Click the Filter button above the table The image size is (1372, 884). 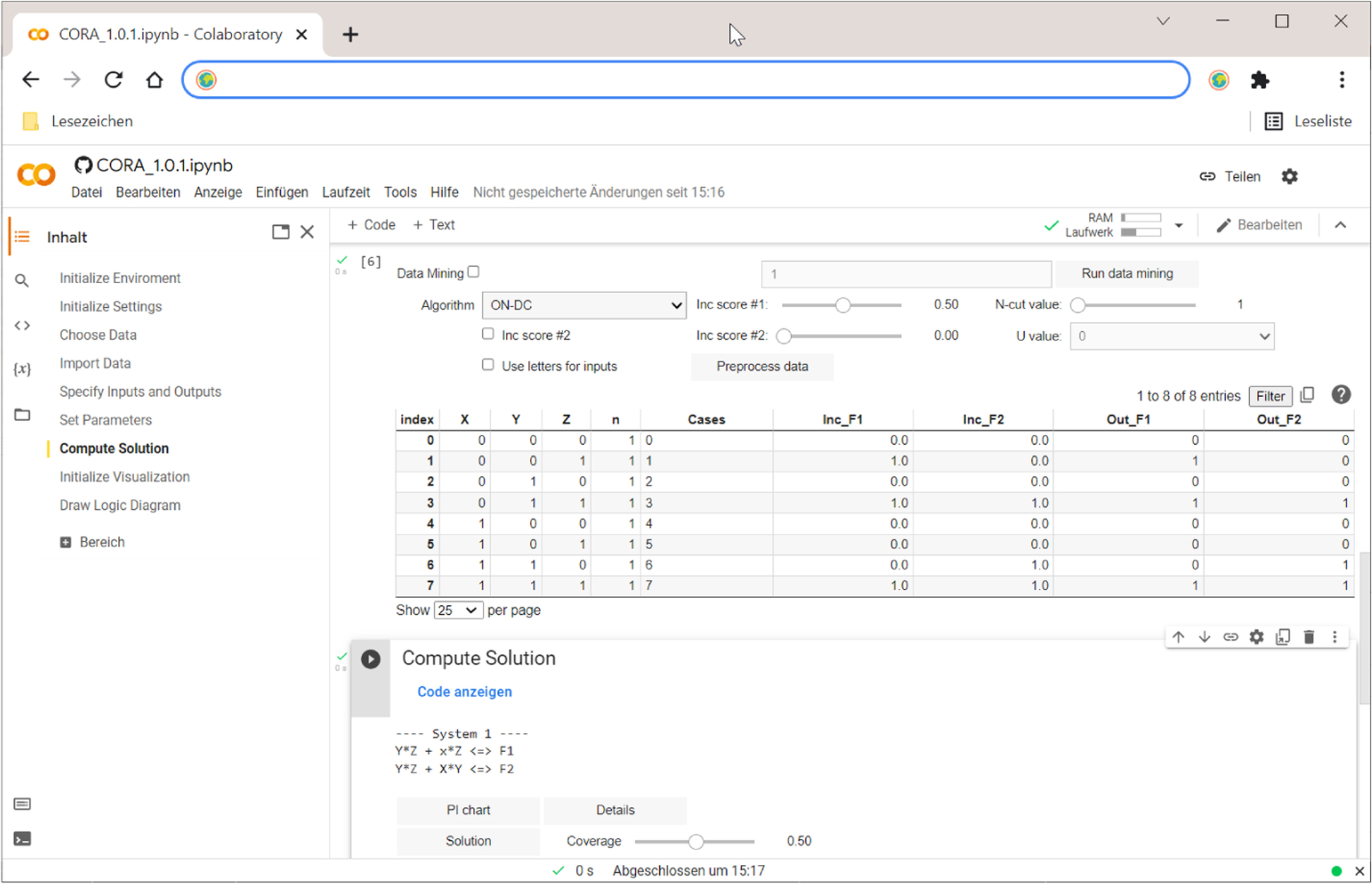pyautogui.click(x=1270, y=396)
